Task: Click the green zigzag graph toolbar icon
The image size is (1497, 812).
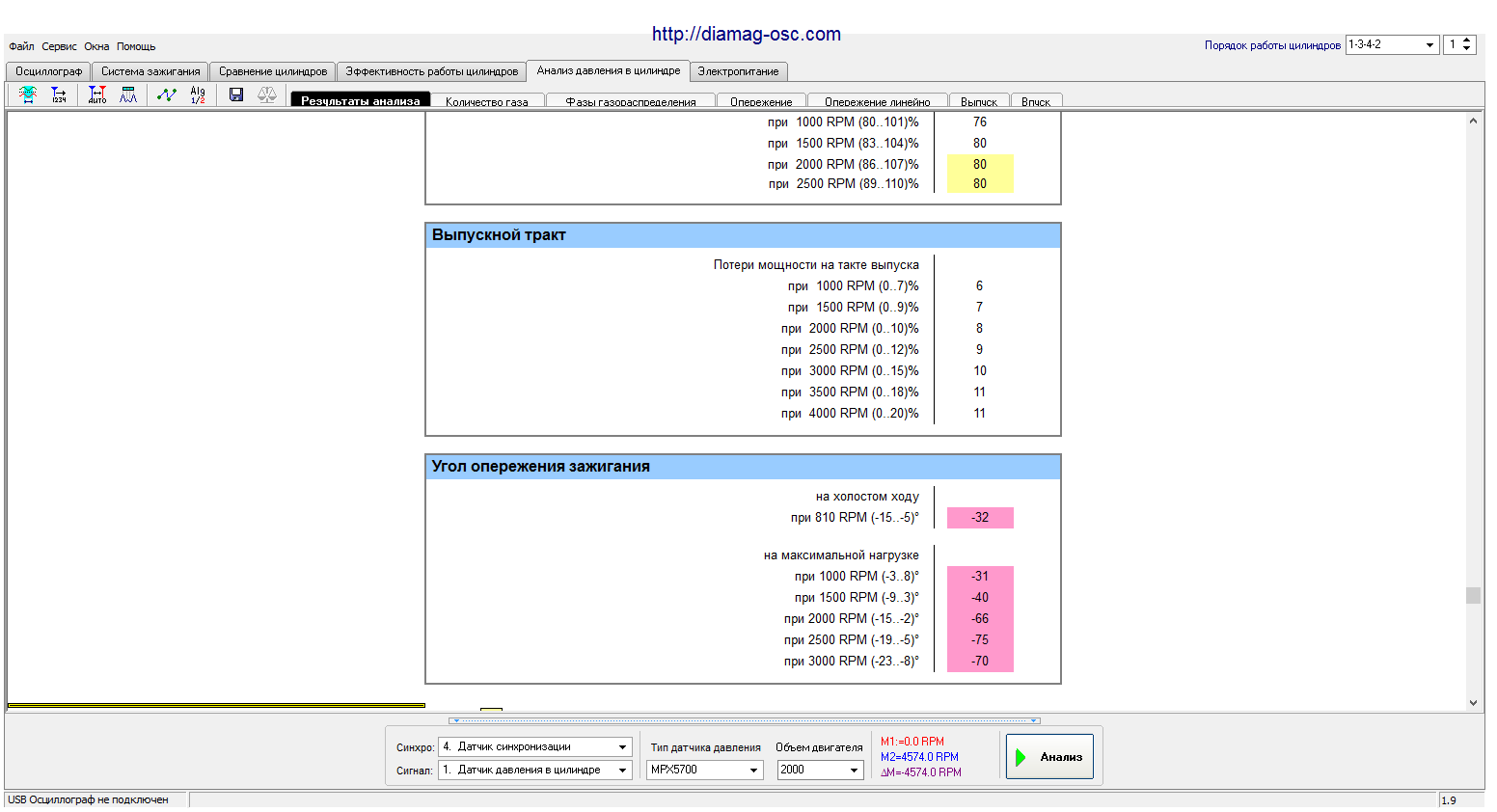Action: coord(167,95)
